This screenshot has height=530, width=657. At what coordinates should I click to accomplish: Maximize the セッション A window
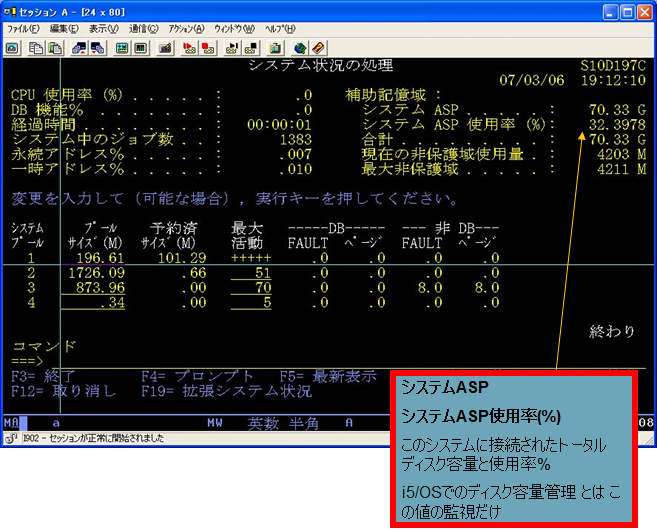click(x=627, y=12)
